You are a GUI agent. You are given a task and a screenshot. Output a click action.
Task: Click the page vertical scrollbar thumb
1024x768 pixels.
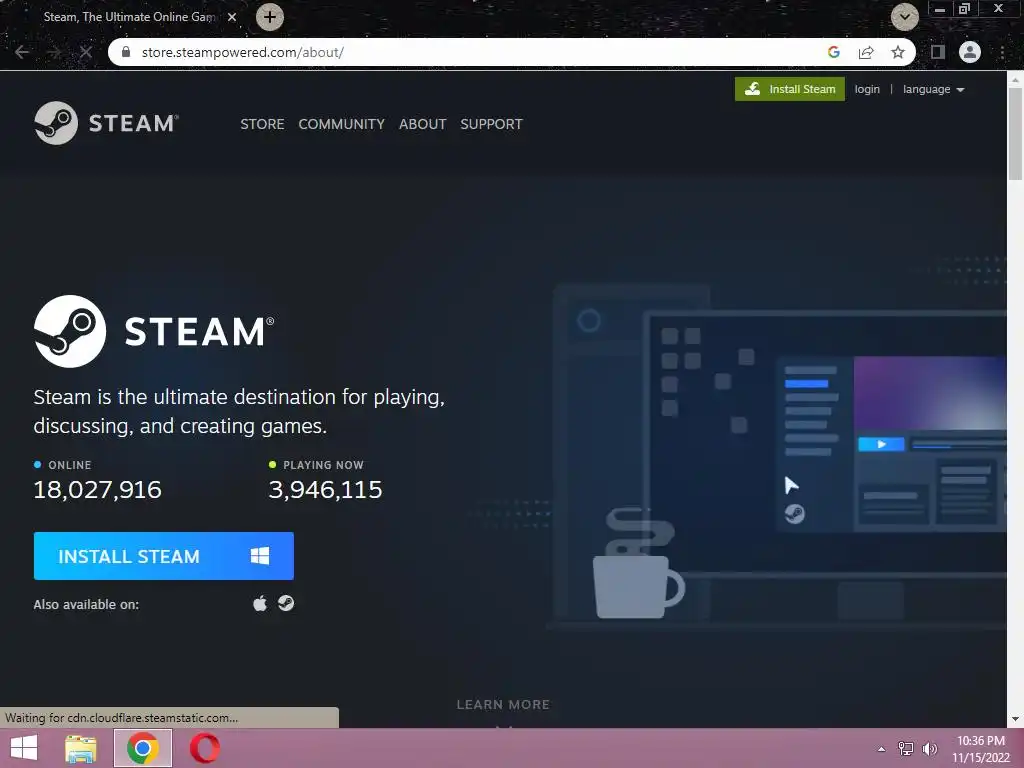pyautogui.click(x=1015, y=133)
